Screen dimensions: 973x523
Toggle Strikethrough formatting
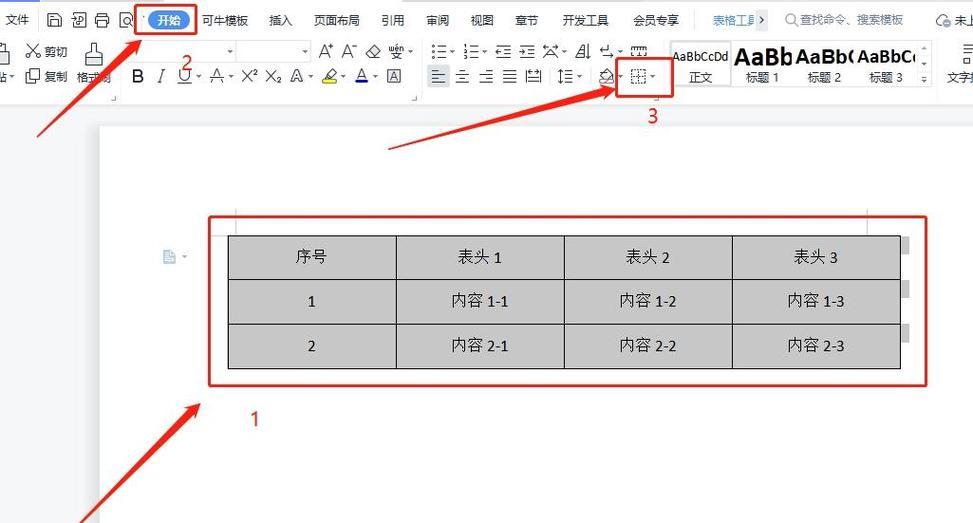pos(217,76)
